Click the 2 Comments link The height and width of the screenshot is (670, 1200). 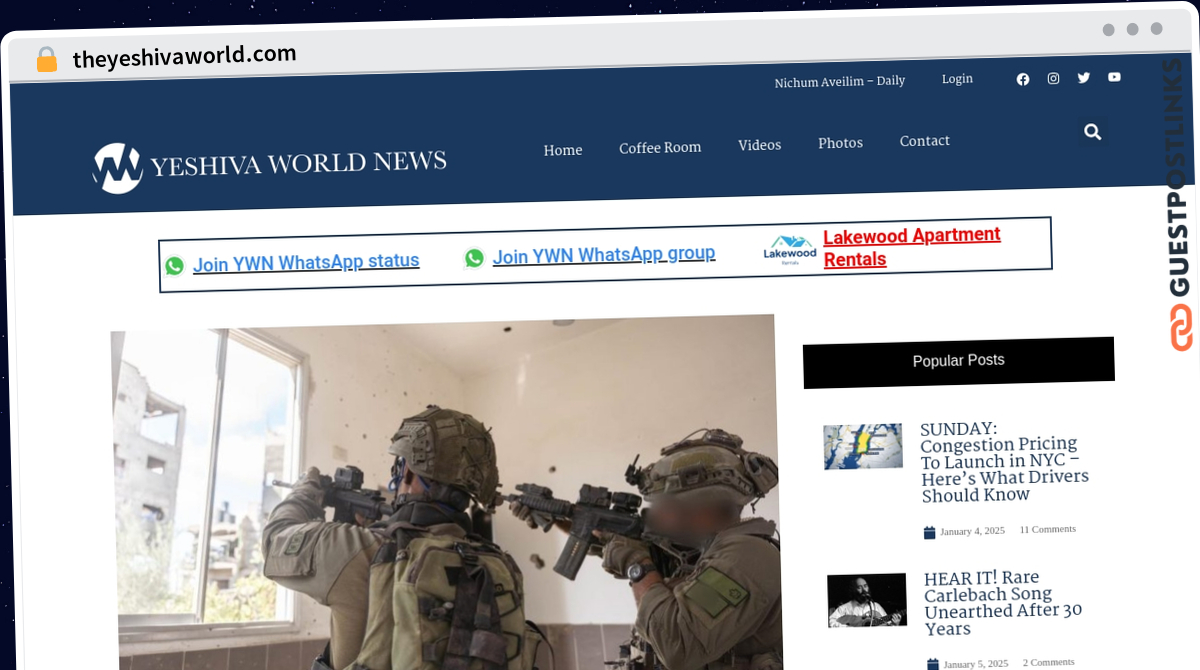coord(1048,662)
